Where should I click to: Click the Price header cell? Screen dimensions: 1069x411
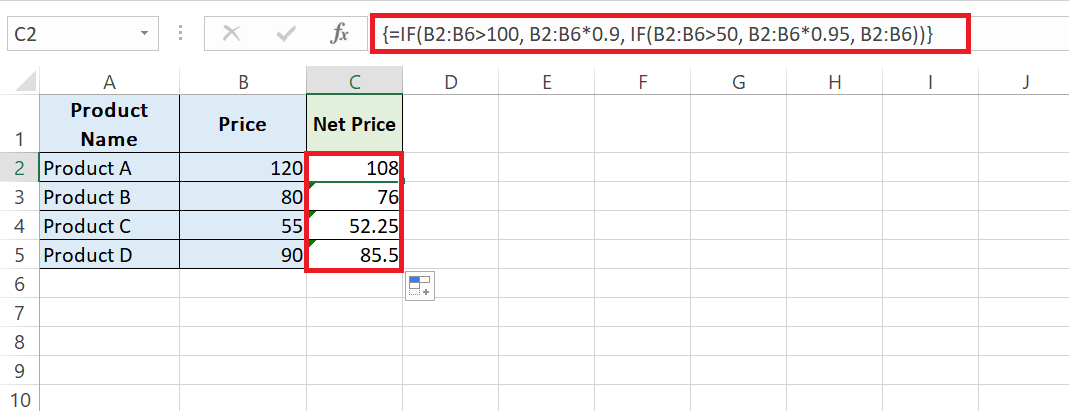tap(243, 123)
